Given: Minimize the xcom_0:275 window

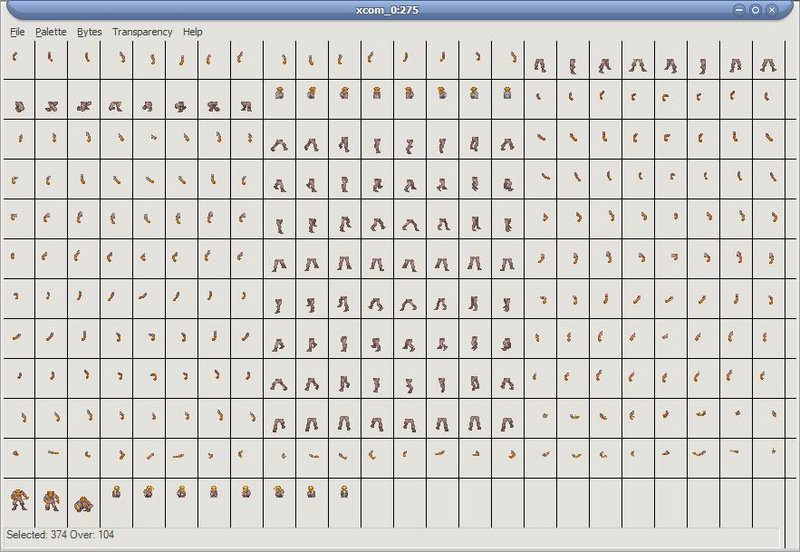Looking at the screenshot, I should click(x=739, y=10).
